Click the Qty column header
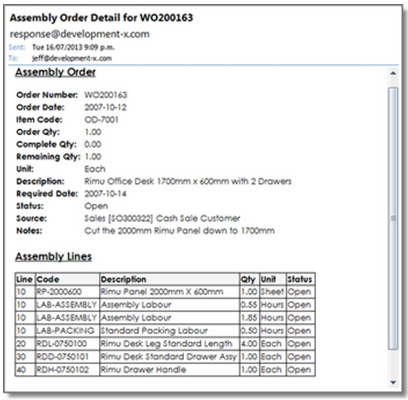Image resolution: width=408 pixels, height=400 pixels. click(249, 279)
